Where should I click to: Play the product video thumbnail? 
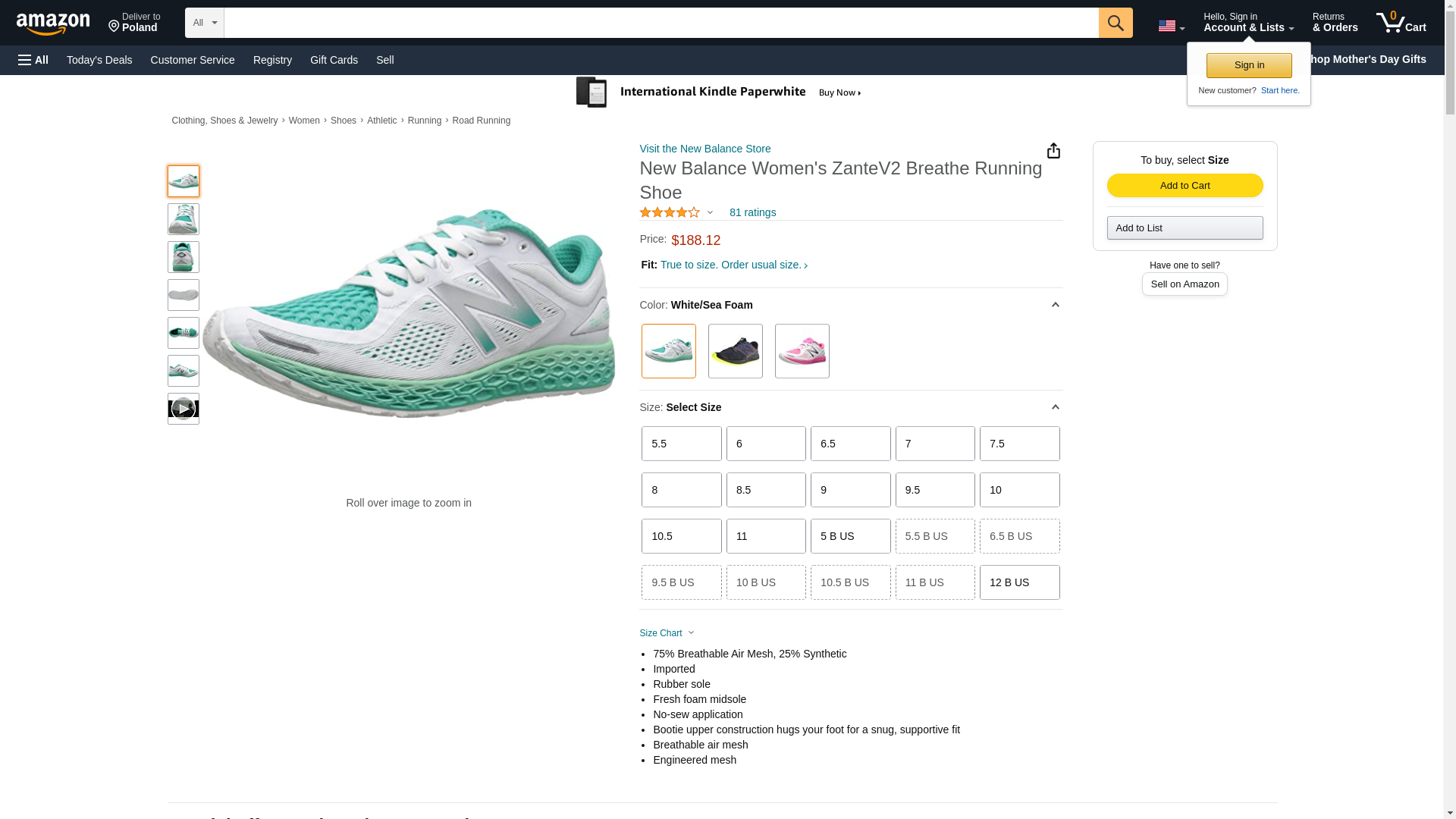183,409
